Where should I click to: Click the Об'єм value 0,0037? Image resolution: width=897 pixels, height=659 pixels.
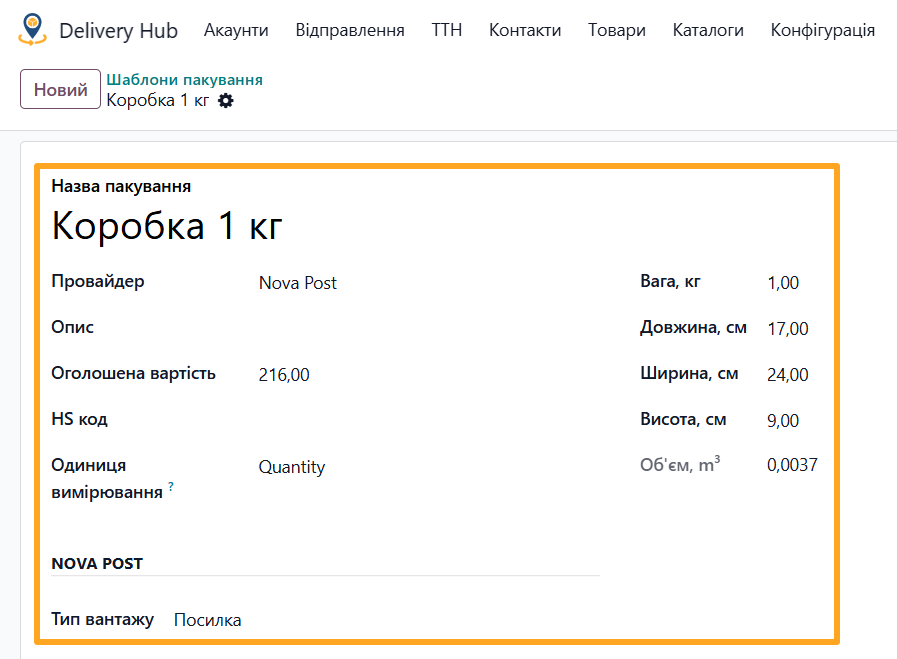[x=792, y=465]
